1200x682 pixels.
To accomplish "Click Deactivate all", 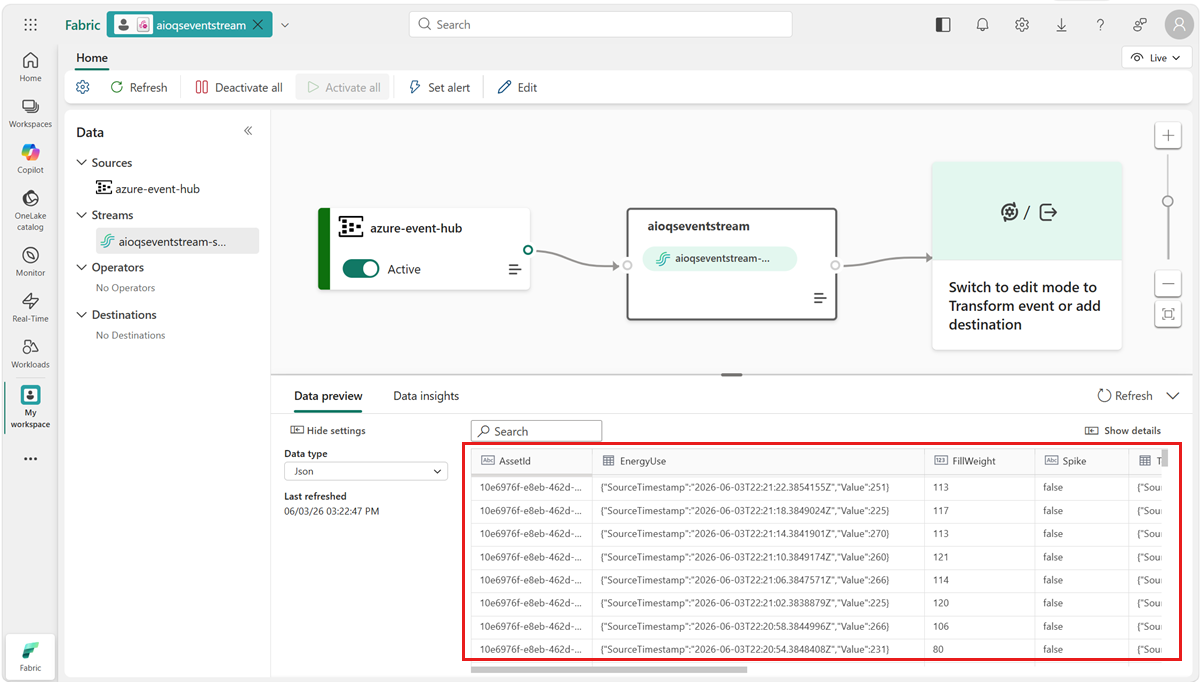I will [239, 87].
